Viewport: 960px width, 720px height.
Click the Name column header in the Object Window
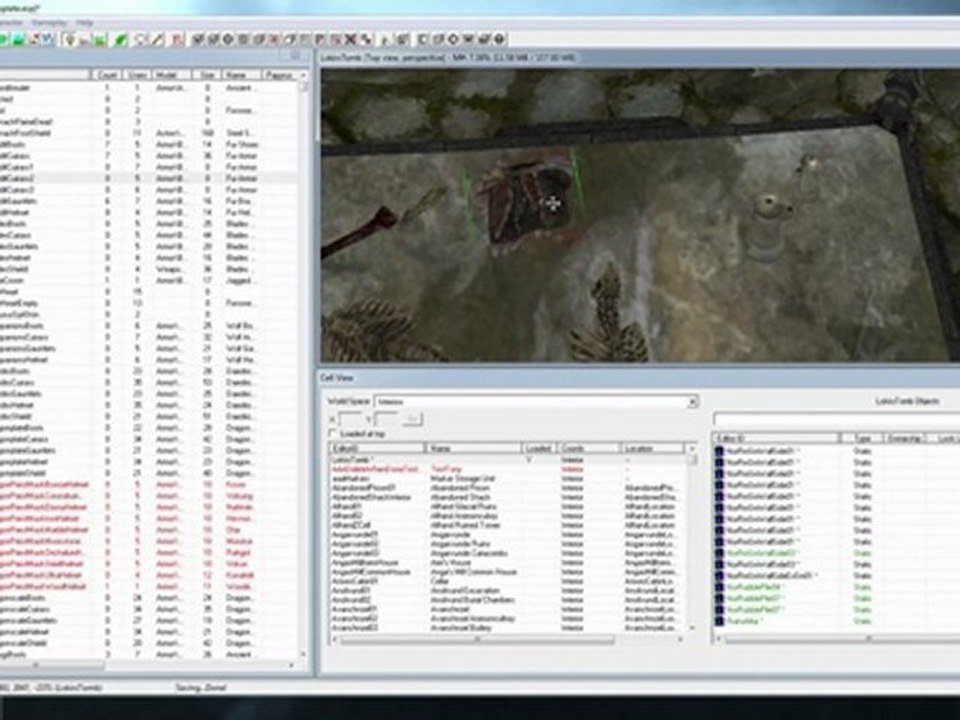[240, 75]
